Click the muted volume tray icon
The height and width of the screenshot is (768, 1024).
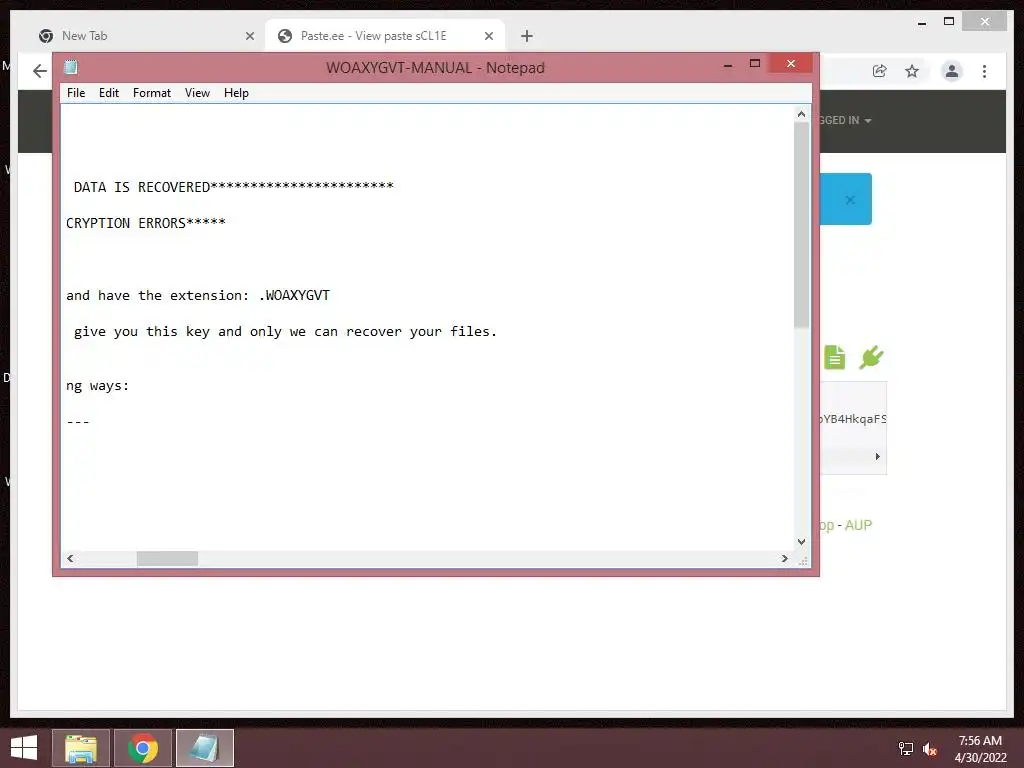coord(930,748)
